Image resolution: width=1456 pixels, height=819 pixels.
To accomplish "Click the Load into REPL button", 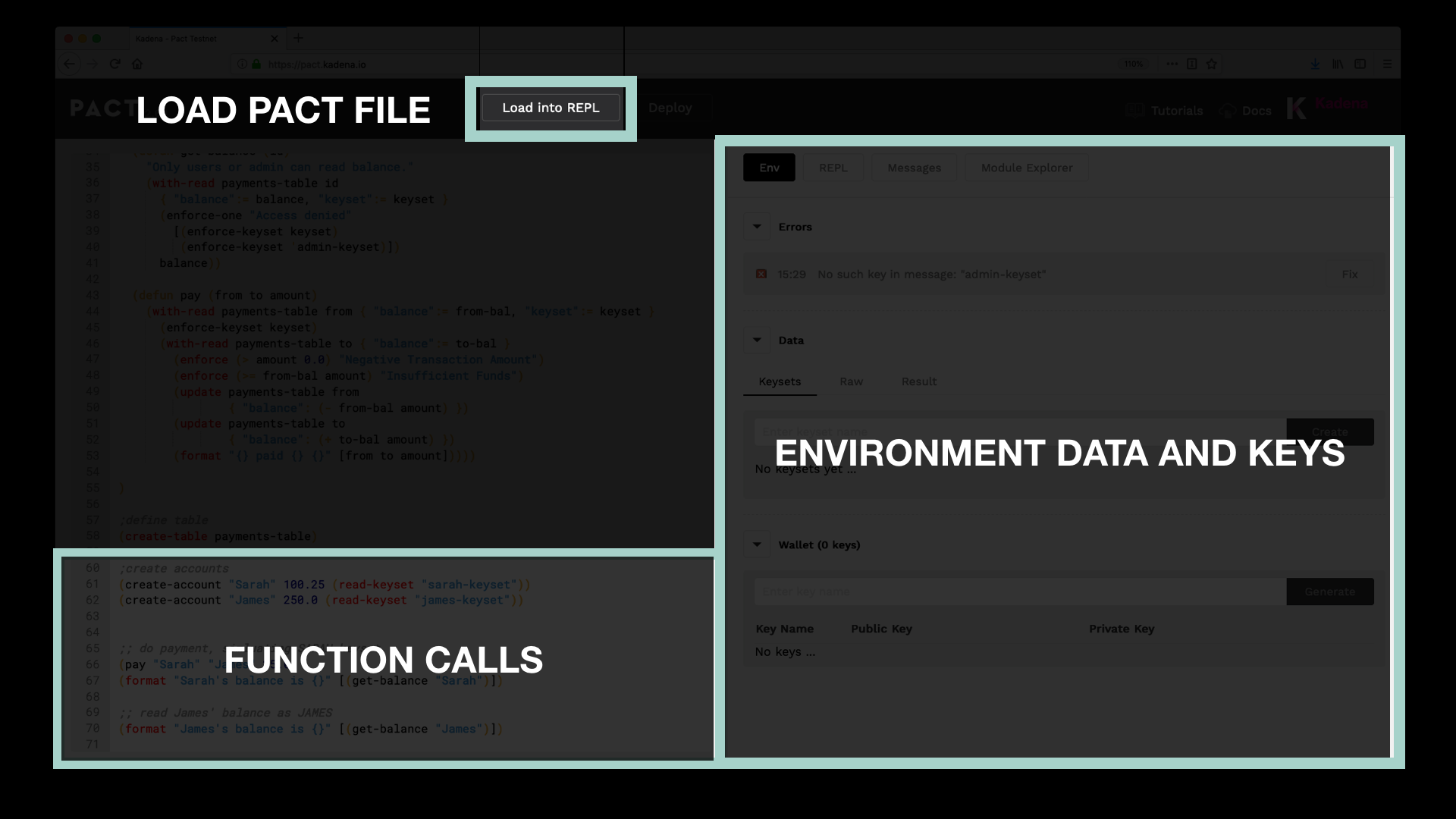I will click(551, 108).
